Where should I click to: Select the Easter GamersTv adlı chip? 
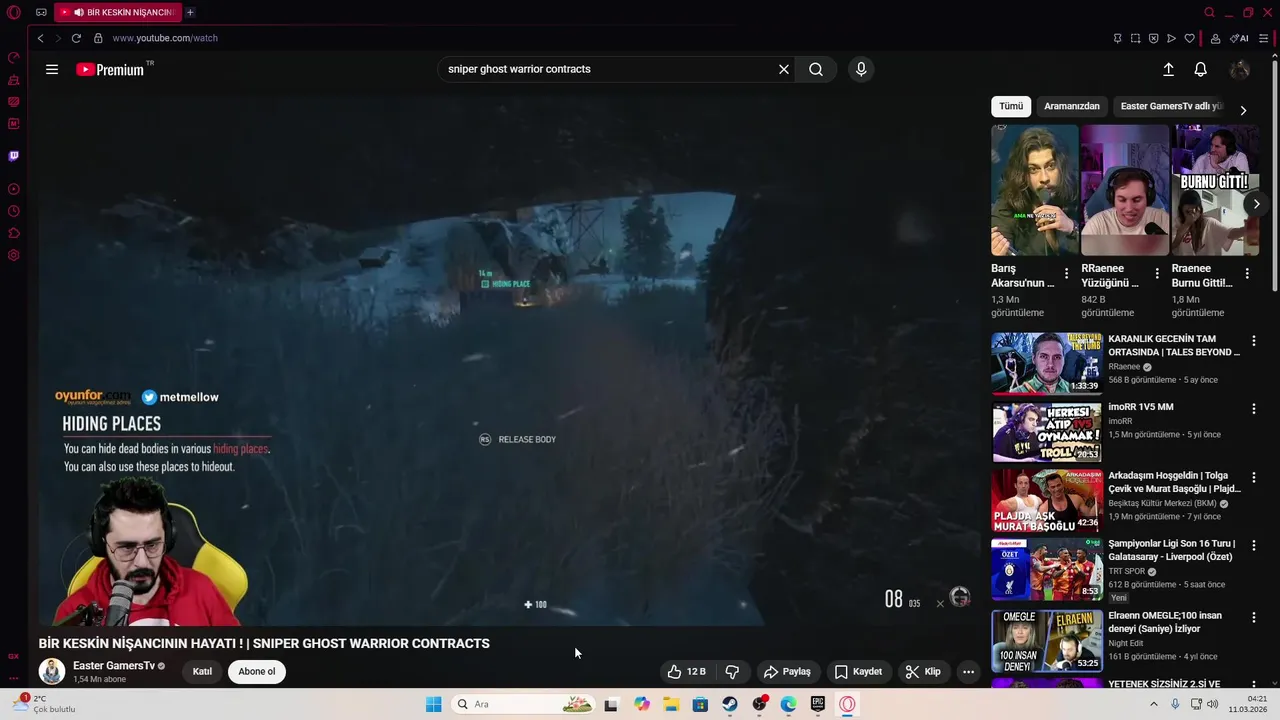(x=1170, y=106)
